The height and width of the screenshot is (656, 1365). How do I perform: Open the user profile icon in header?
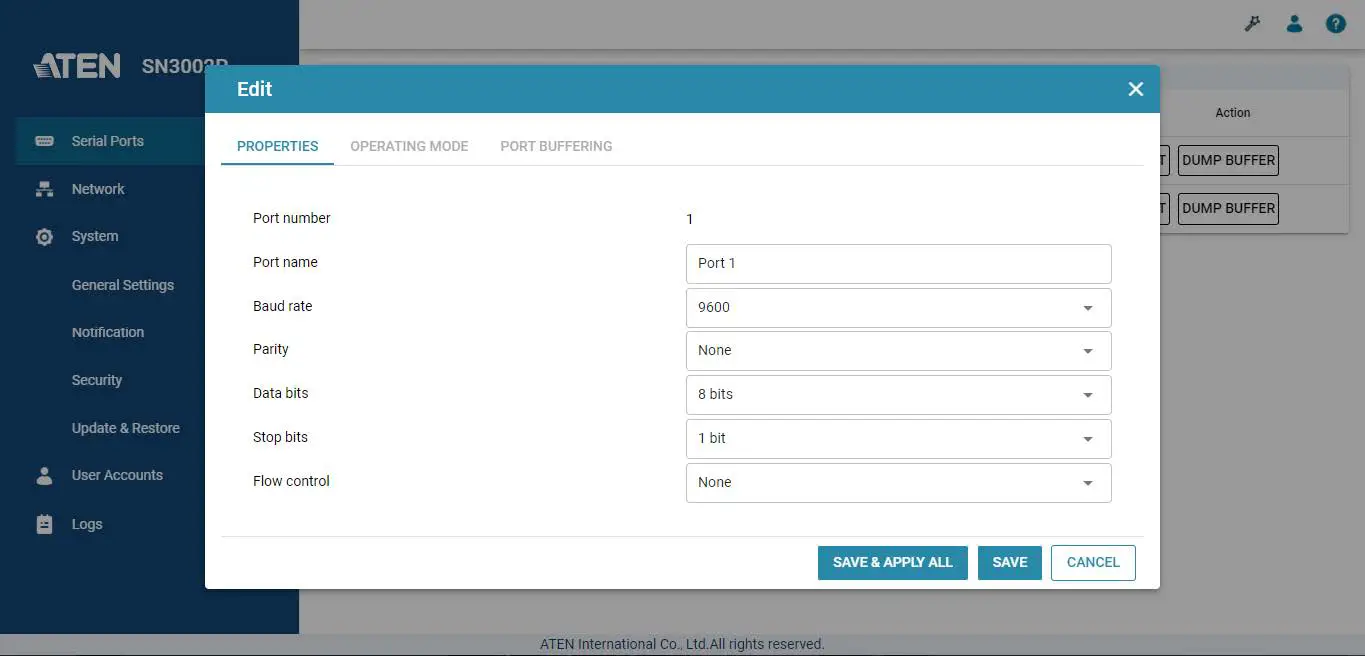pyautogui.click(x=1294, y=24)
